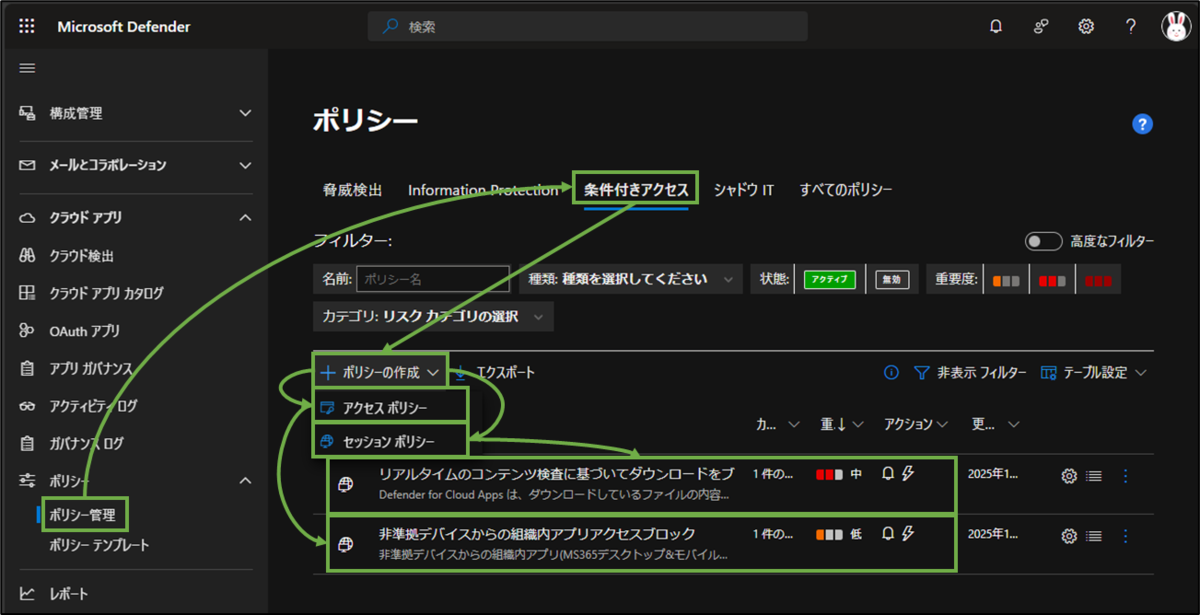Click the blue help circle beside ポリシー title
Screen dimensions: 1200x615
[x=1143, y=124]
